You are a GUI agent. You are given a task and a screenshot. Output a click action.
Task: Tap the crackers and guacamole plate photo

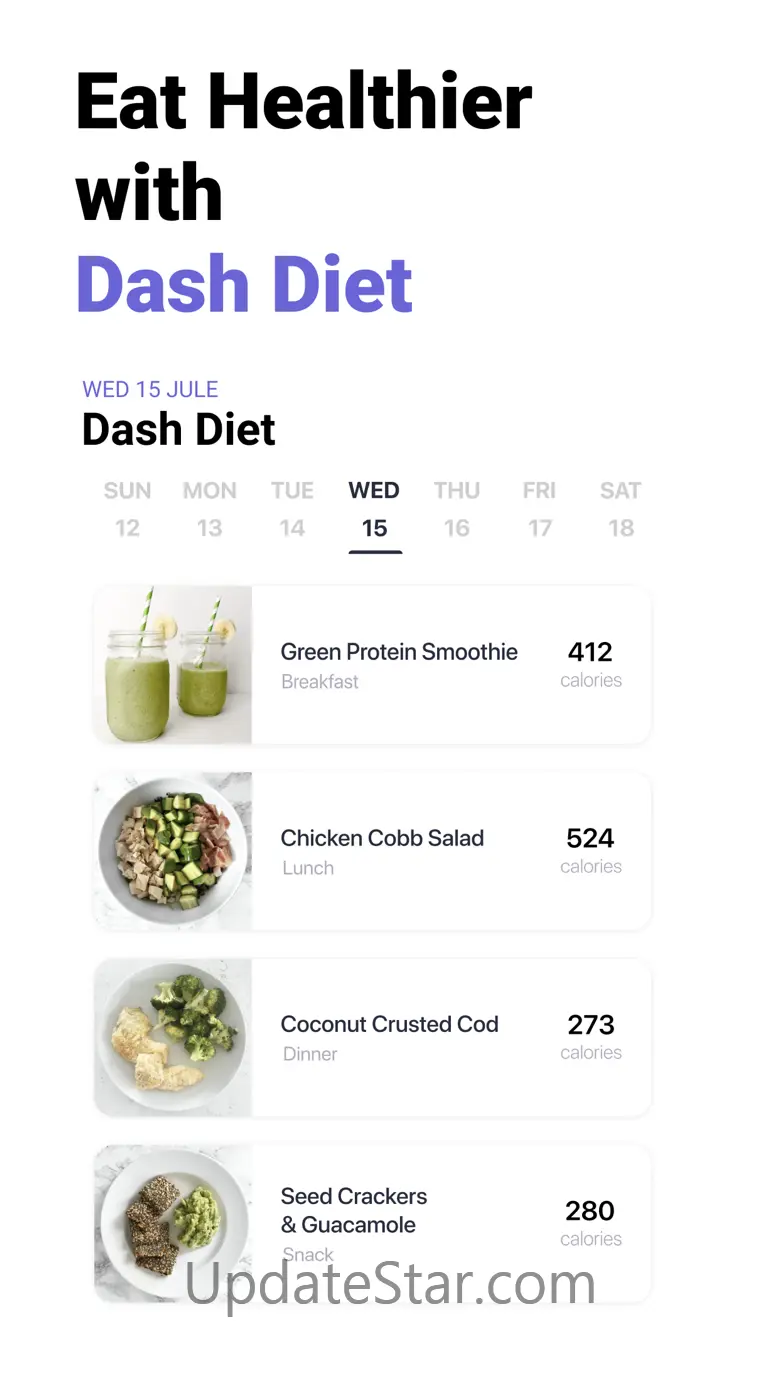pyautogui.click(x=173, y=1223)
